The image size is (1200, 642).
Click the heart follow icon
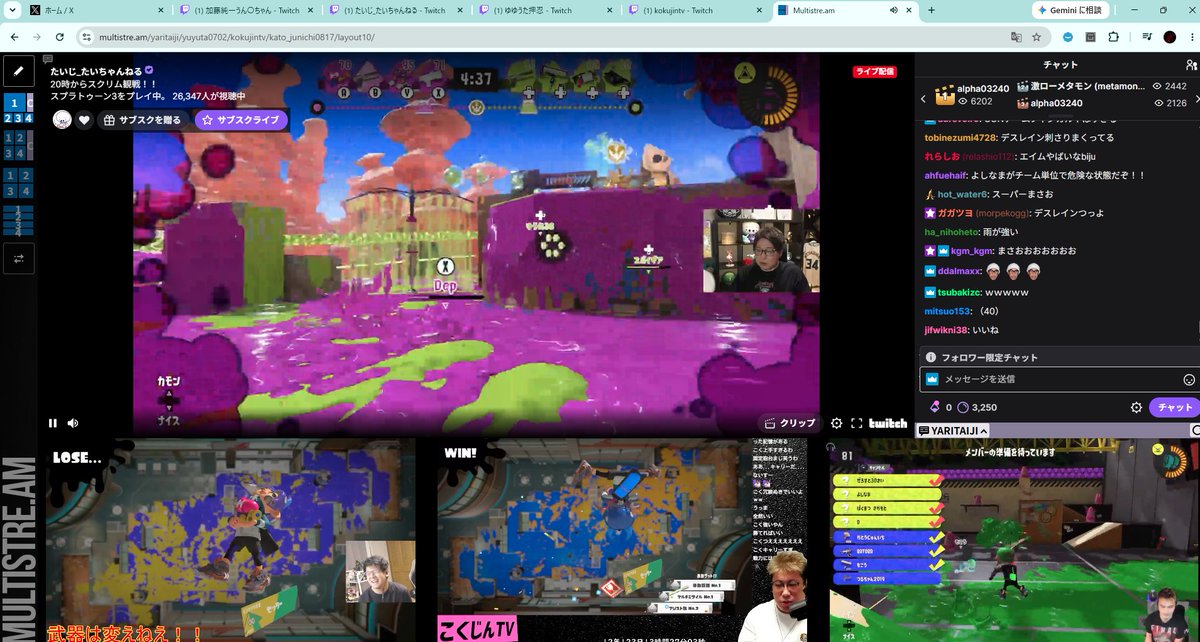tap(85, 120)
